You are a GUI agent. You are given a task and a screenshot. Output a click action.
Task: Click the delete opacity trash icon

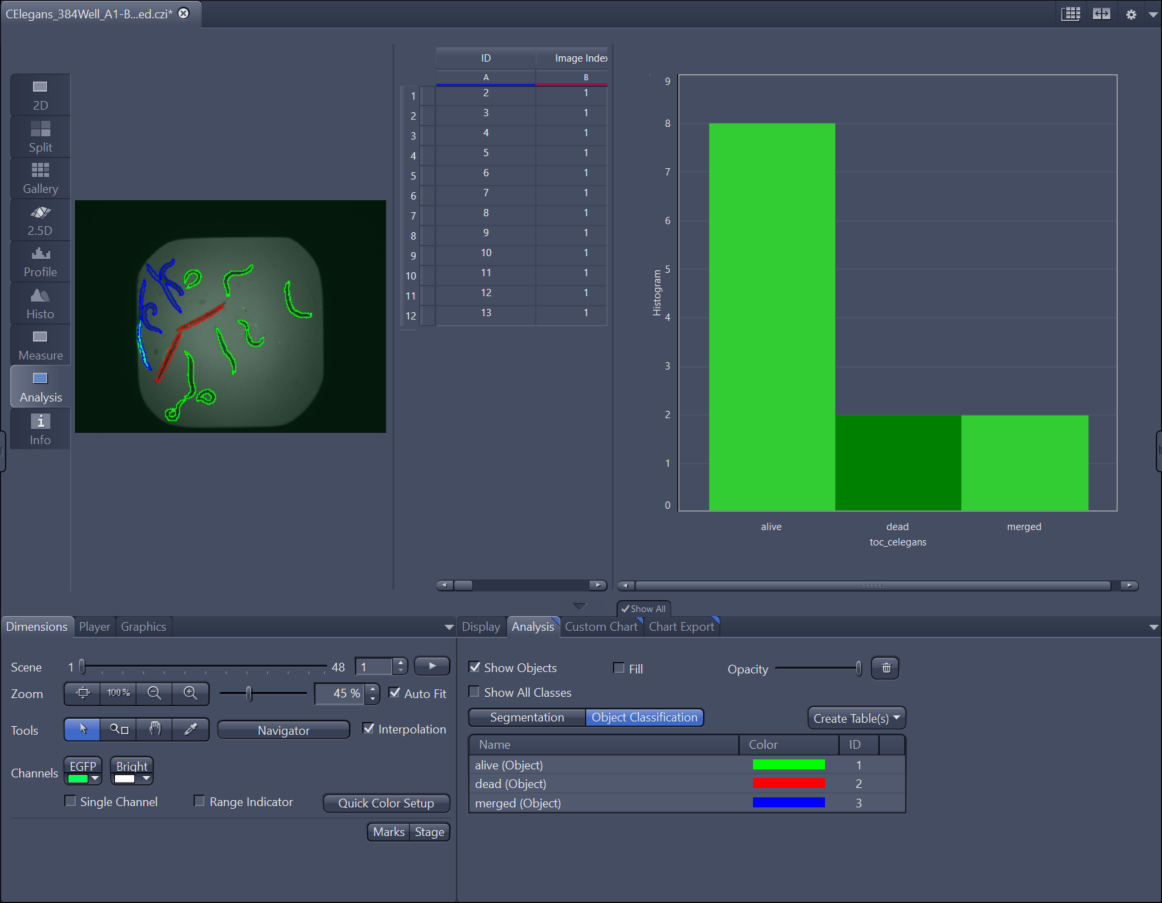coord(885,667)
